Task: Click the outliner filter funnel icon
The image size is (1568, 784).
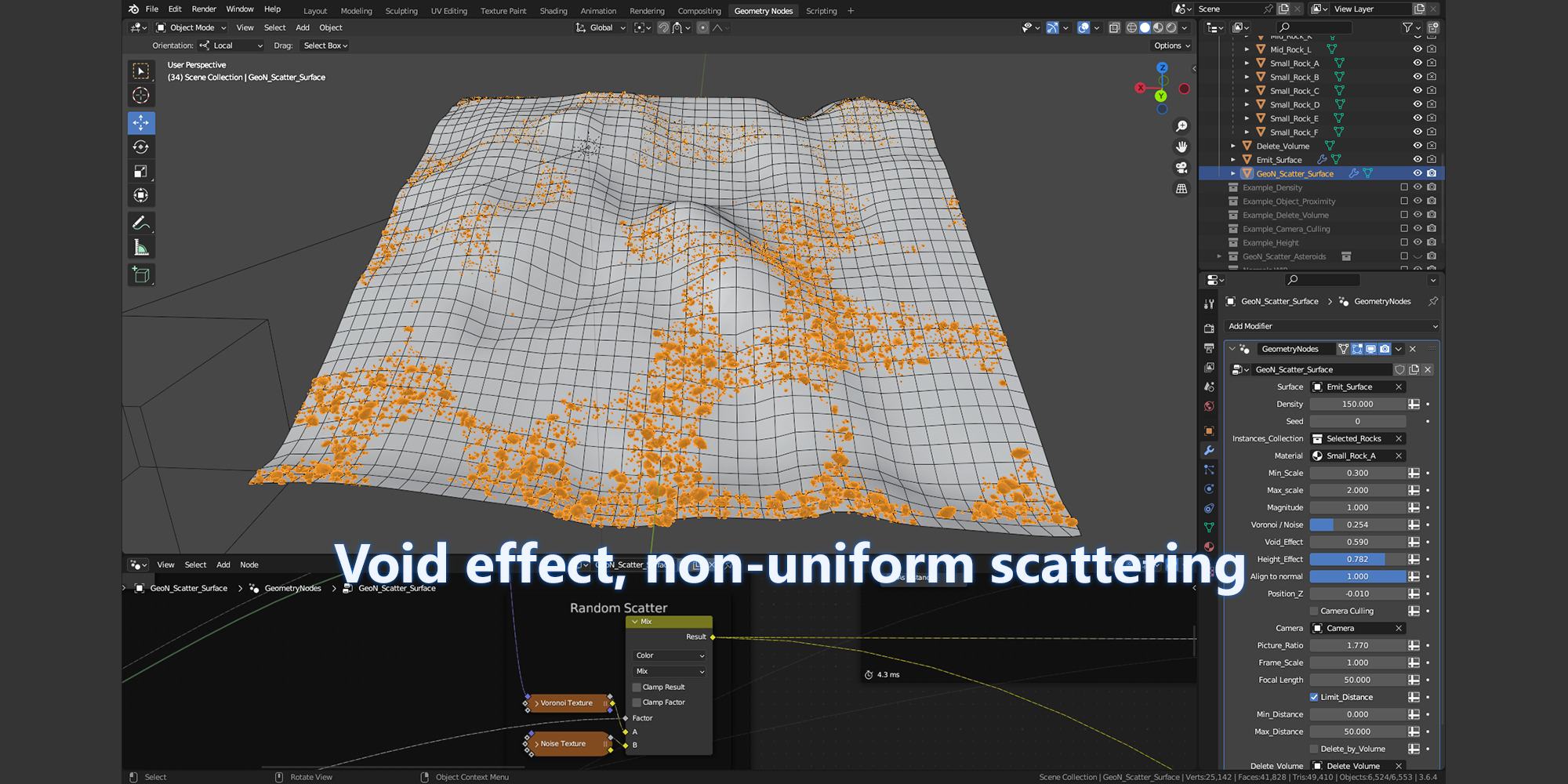Action: pos(1407,27)
